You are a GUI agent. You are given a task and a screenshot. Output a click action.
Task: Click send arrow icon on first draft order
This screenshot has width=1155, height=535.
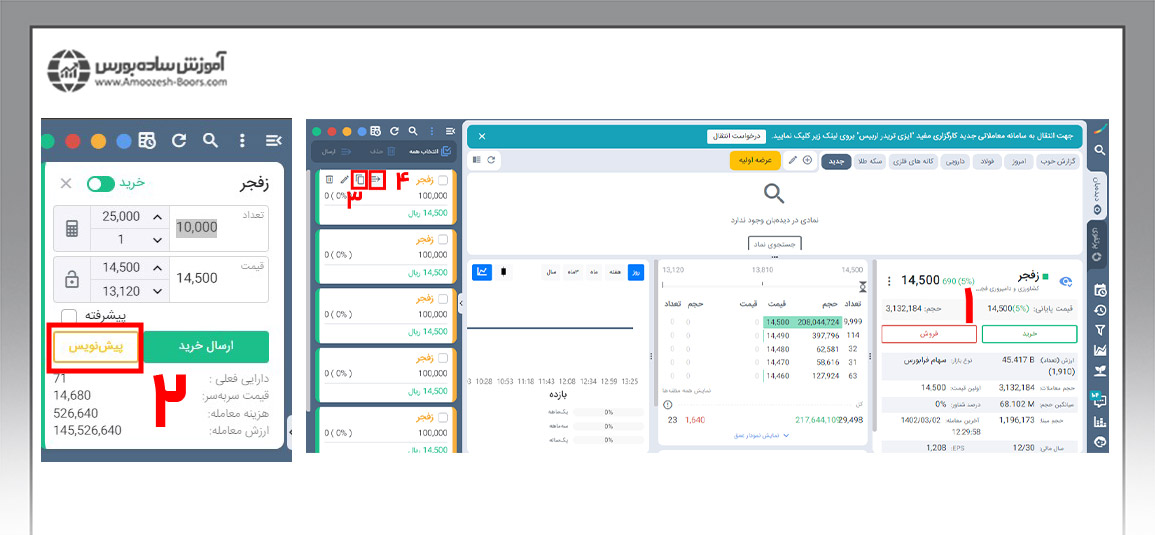[x=377, y=180]
